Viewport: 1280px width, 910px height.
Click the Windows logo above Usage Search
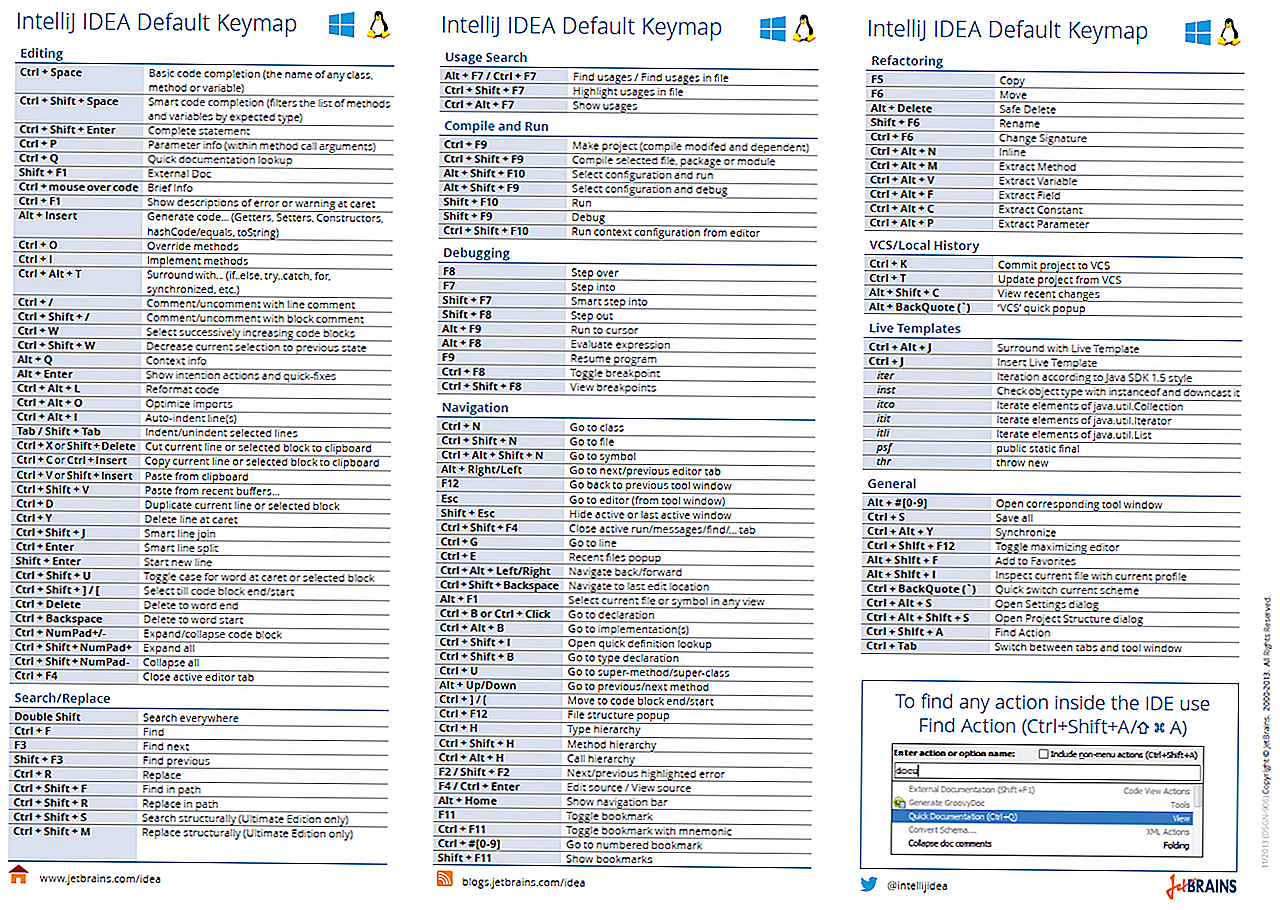pyautogui.click(x=772, y=29)
